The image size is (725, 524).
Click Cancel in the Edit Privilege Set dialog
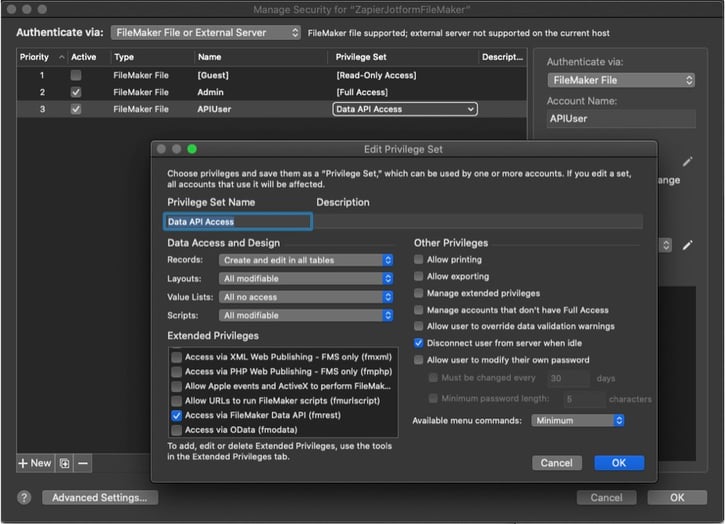coord(557,463)
